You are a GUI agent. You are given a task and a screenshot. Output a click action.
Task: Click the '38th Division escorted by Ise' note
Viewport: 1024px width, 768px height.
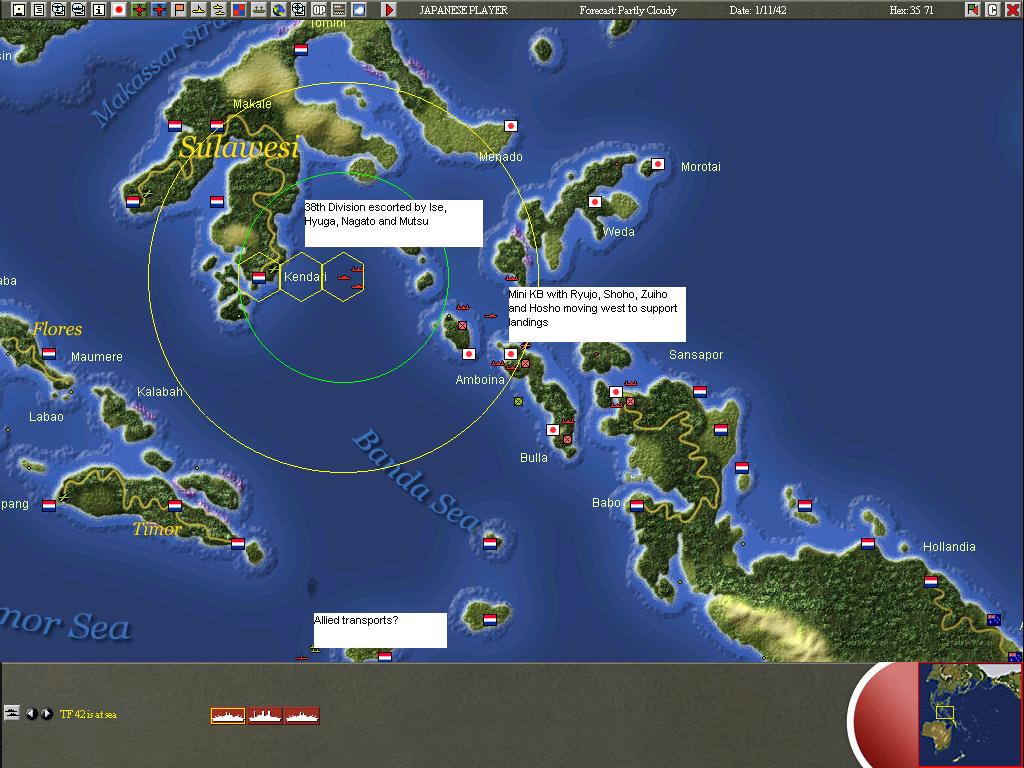[394, 223]
